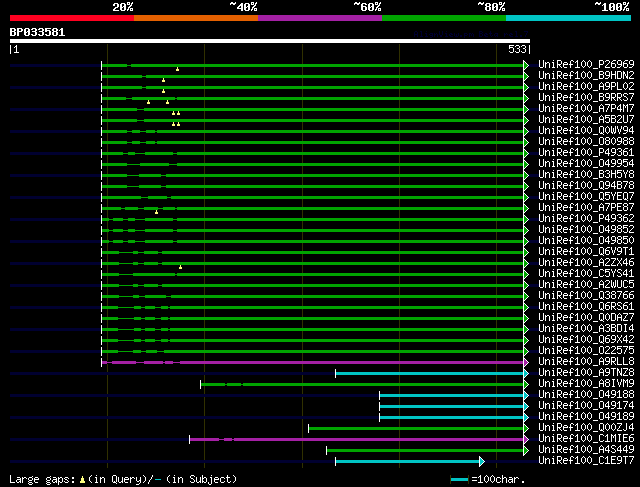Open hit UniRef100_A9TNZ8
This screenshot has height=487, width=640.
(x=586, y=373)
